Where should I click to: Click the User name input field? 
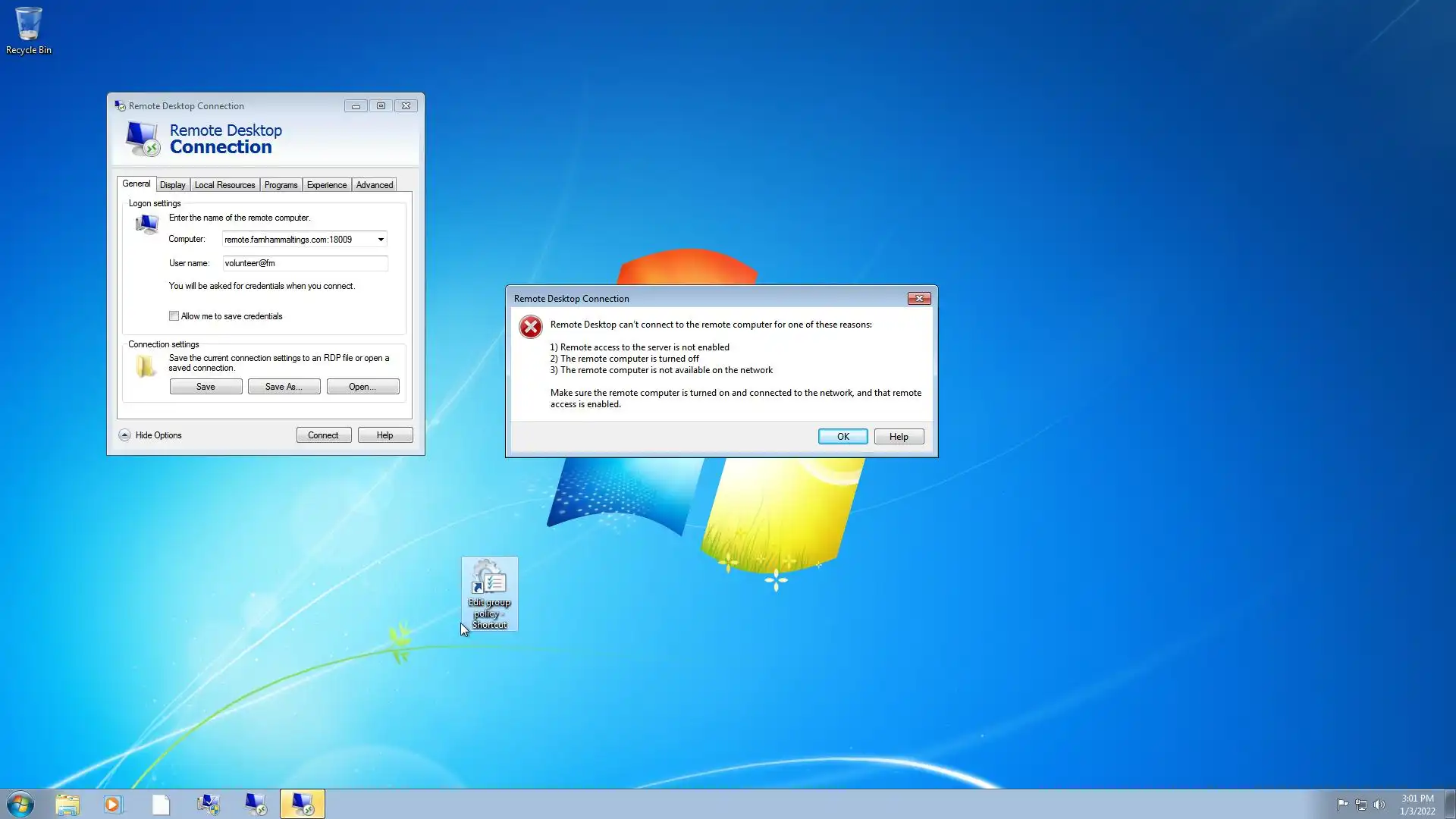(x=305, y=263)
